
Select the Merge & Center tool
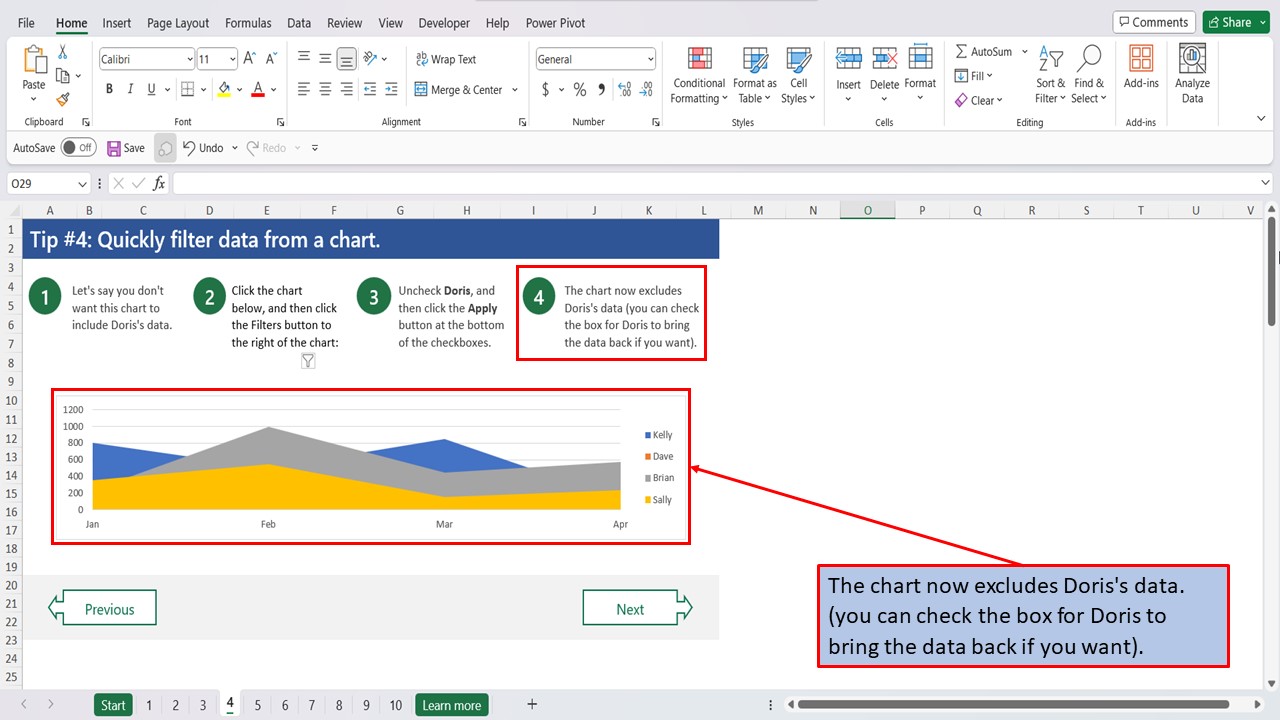coord(460,89)
